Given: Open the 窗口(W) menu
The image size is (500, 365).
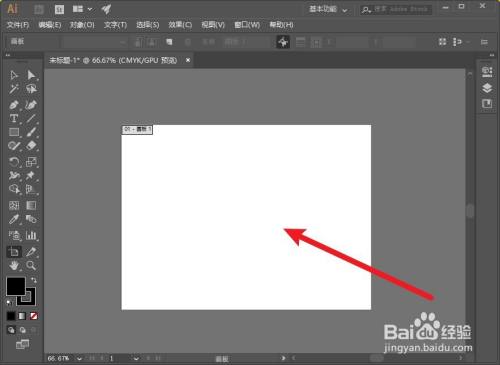Looking at the screenshot, I should click(247, 25).
